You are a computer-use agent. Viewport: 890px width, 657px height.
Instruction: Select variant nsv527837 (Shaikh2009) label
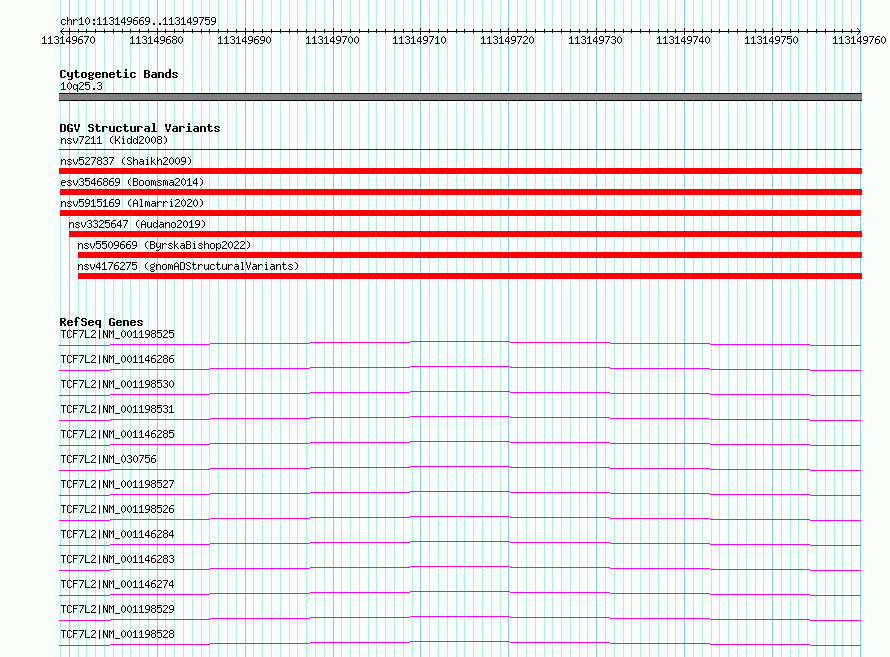(x=126, y=161)
